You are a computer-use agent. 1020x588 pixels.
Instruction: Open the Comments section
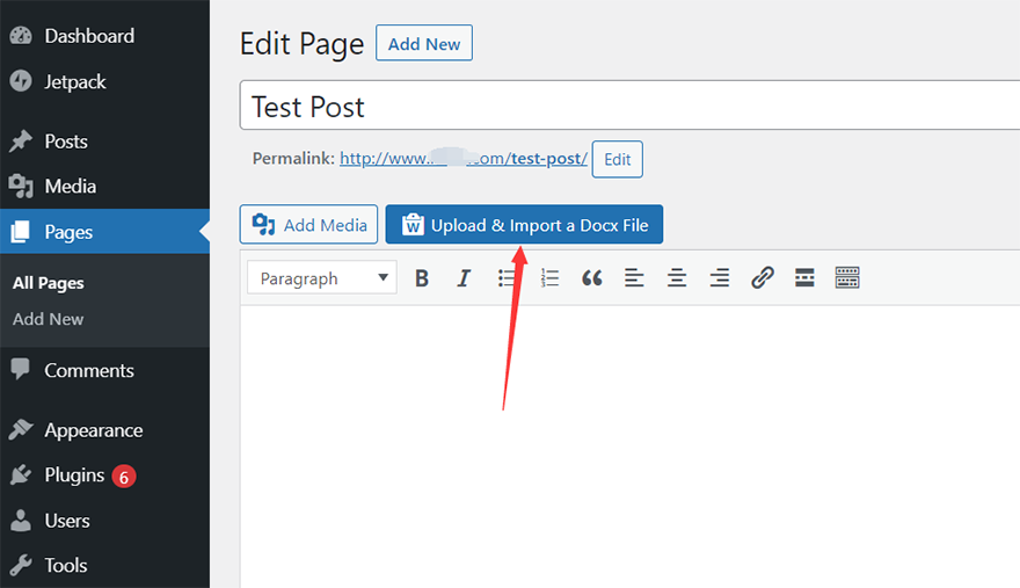tap(89, 371)
